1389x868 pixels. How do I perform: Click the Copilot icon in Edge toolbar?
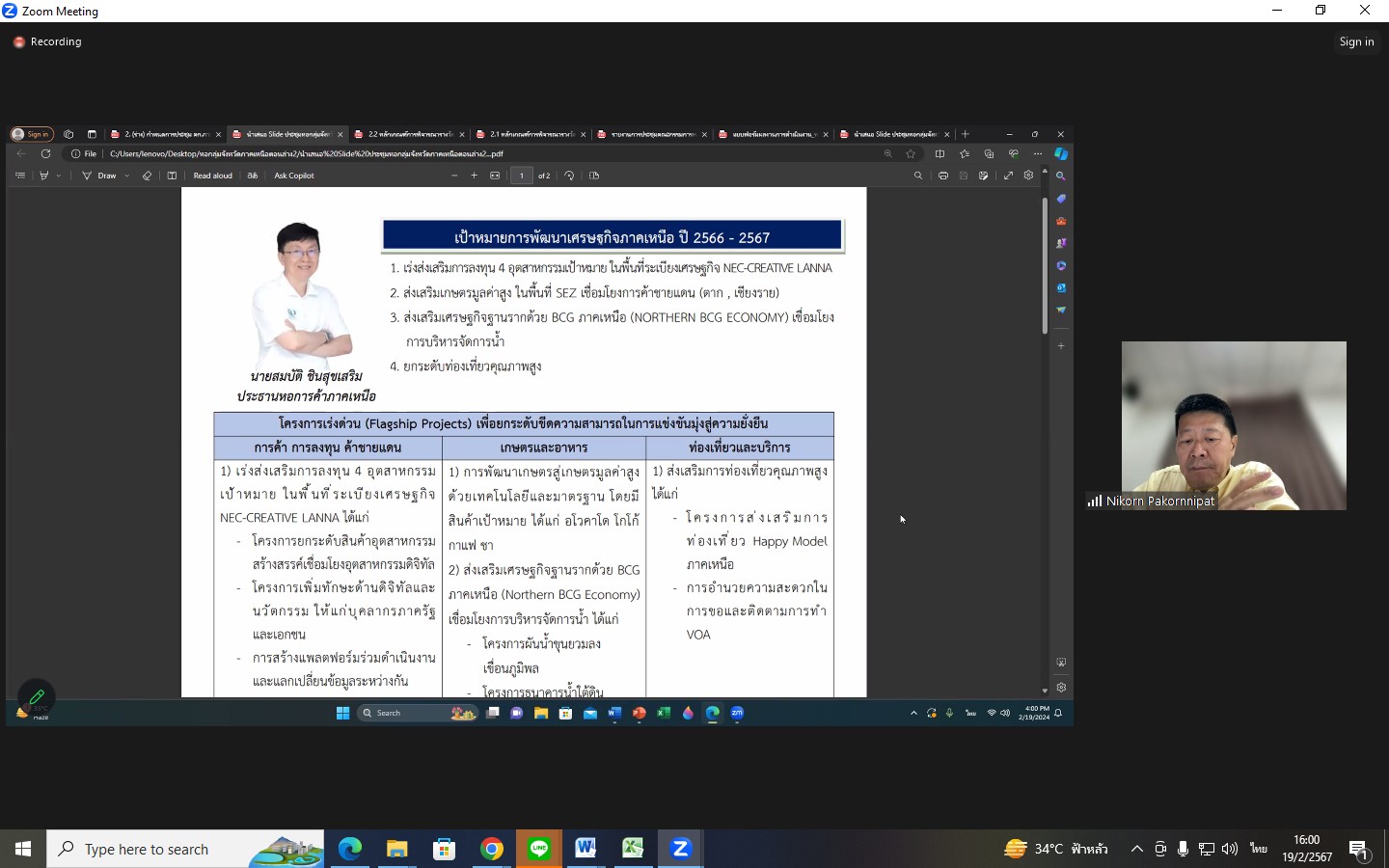pyautogui.click(x=1060, y=153)
